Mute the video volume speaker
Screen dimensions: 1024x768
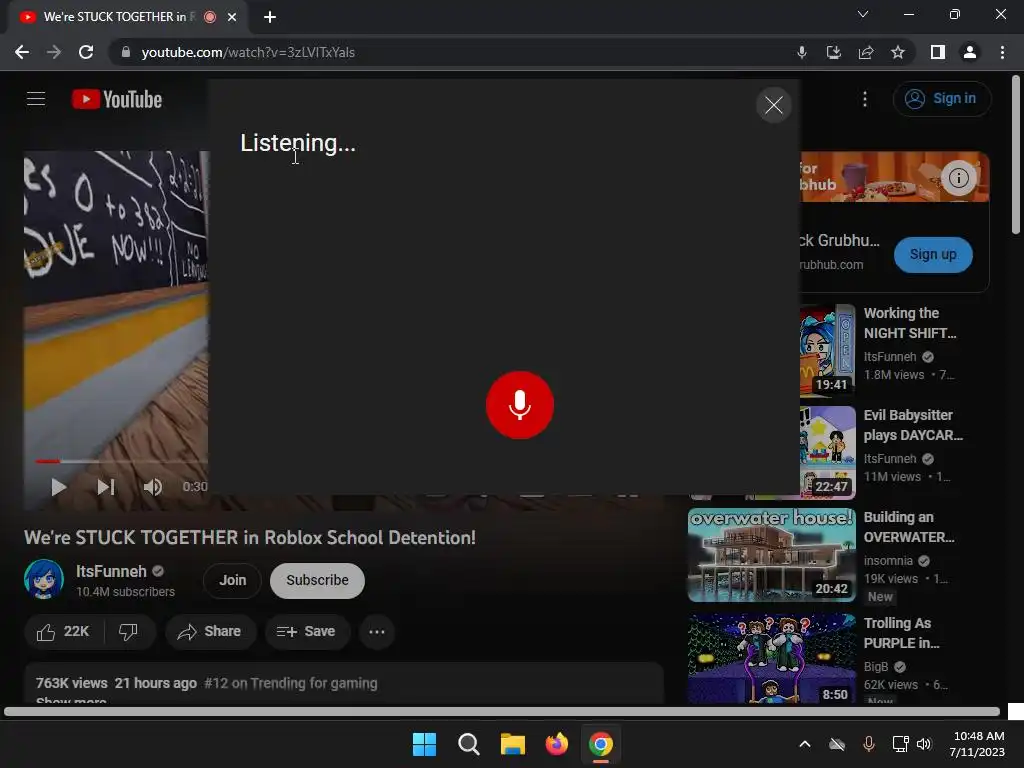coord(153,487)
